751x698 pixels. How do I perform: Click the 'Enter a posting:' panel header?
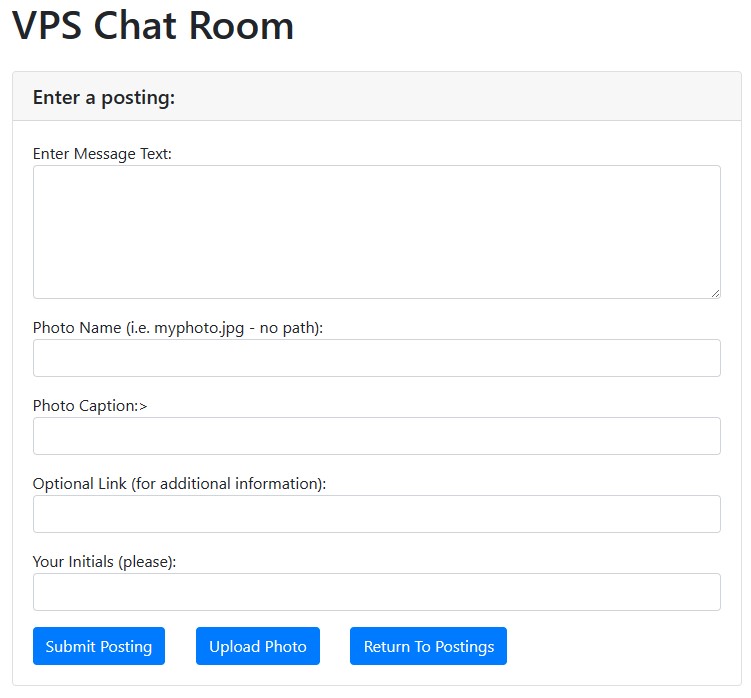point(104,97)
